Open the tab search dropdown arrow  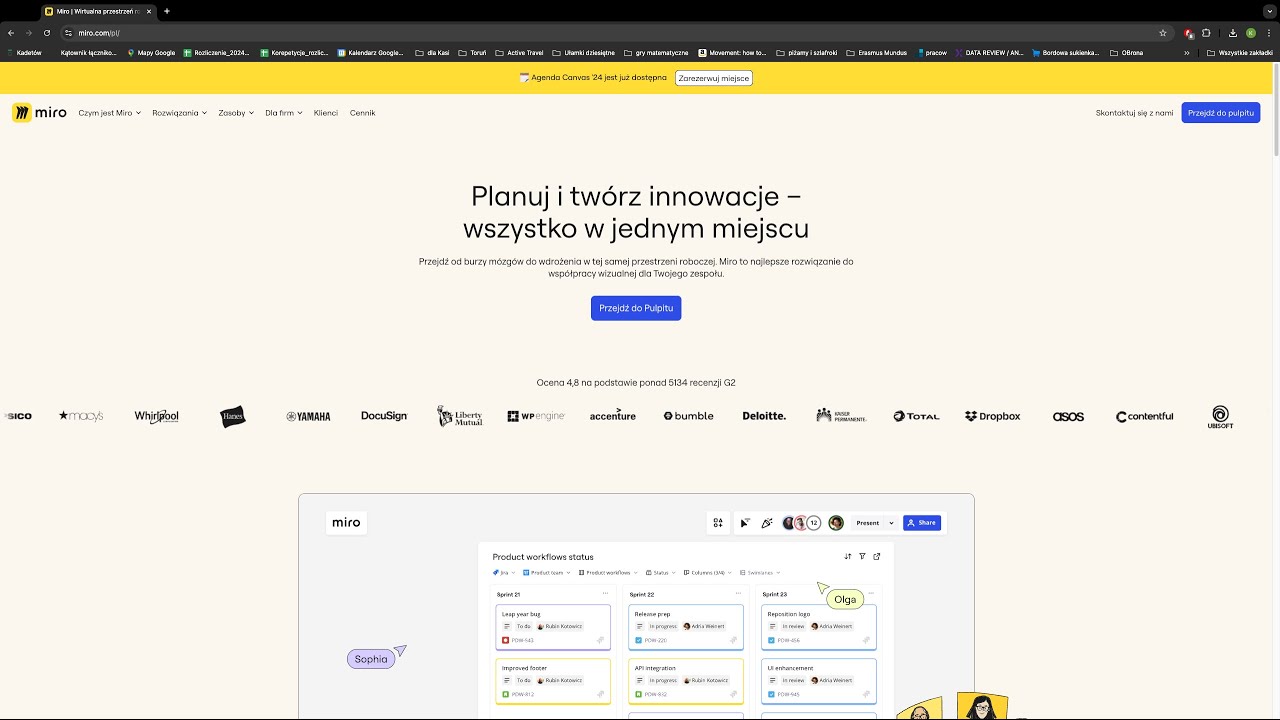pos(1269,11)
